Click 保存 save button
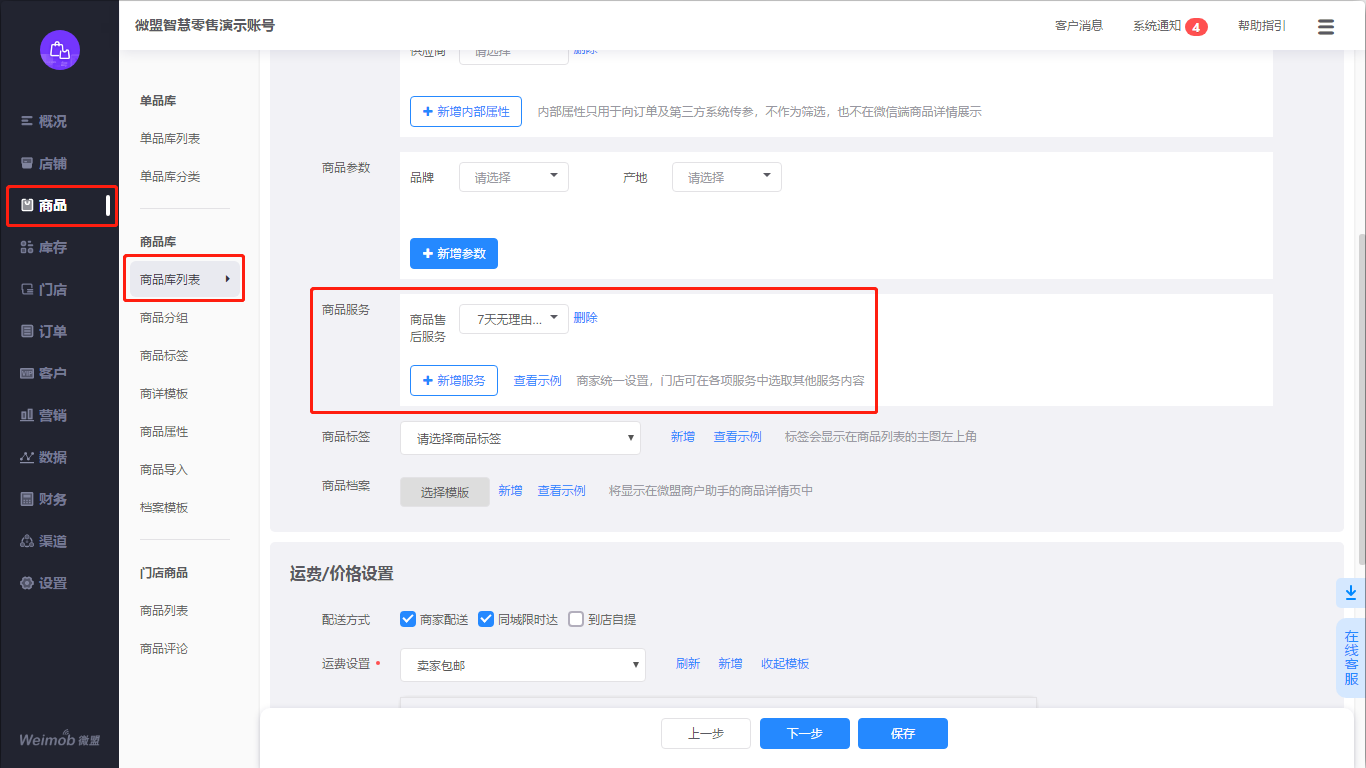 tap(903, 733)
